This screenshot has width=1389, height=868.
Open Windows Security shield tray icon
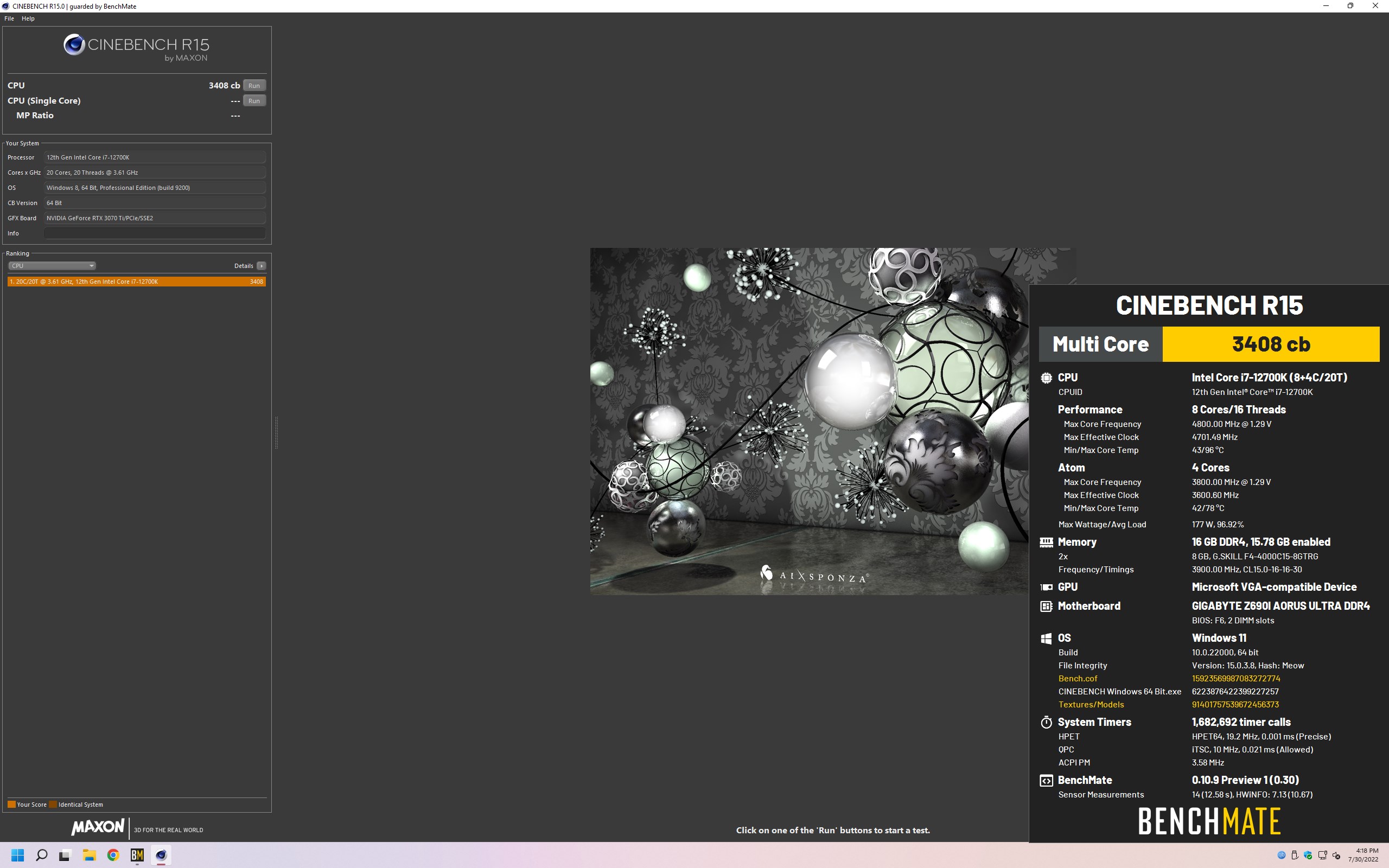pos(1308,856)
